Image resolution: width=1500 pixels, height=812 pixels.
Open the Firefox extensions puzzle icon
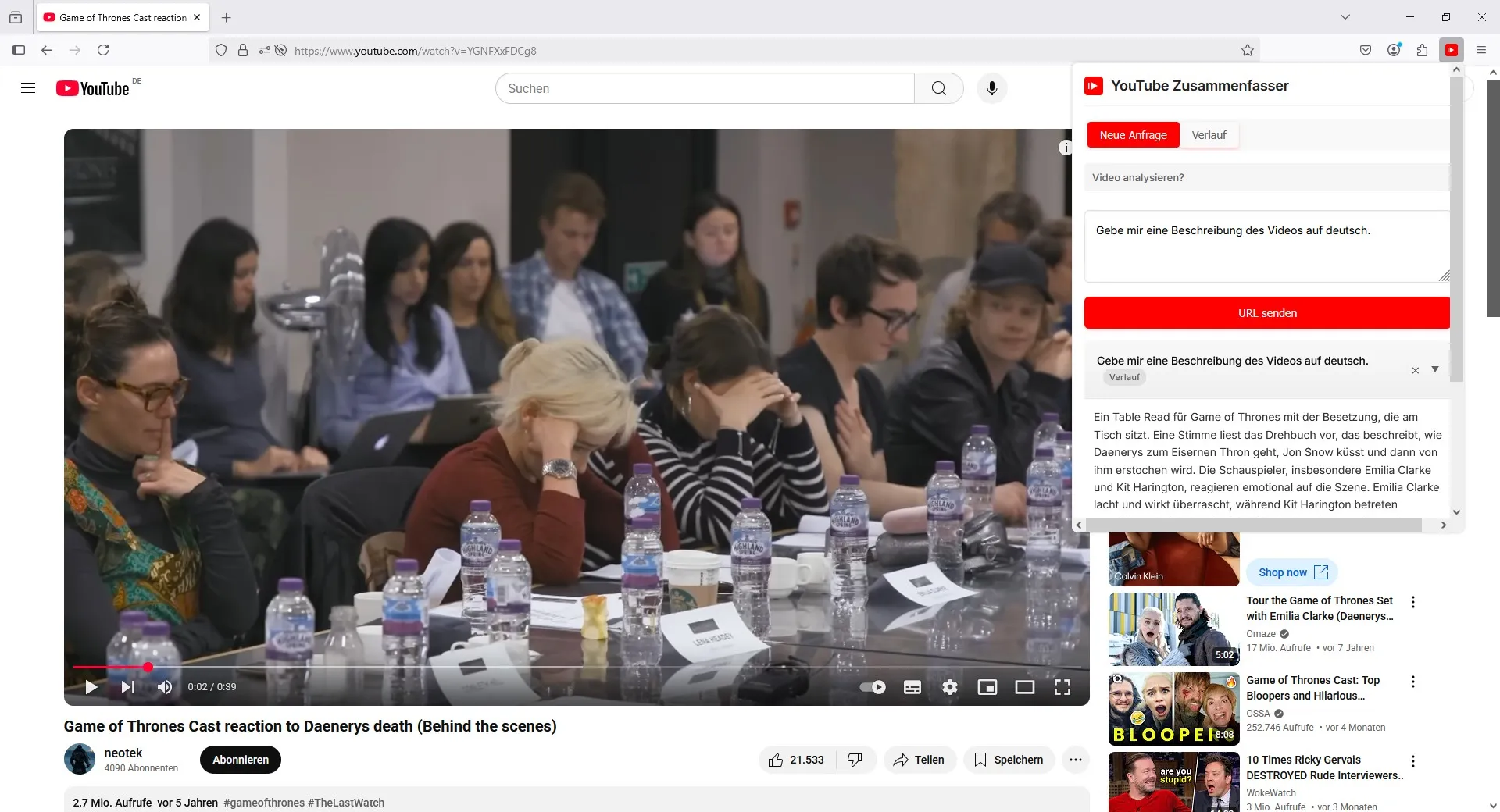[x=1422, y=50]
